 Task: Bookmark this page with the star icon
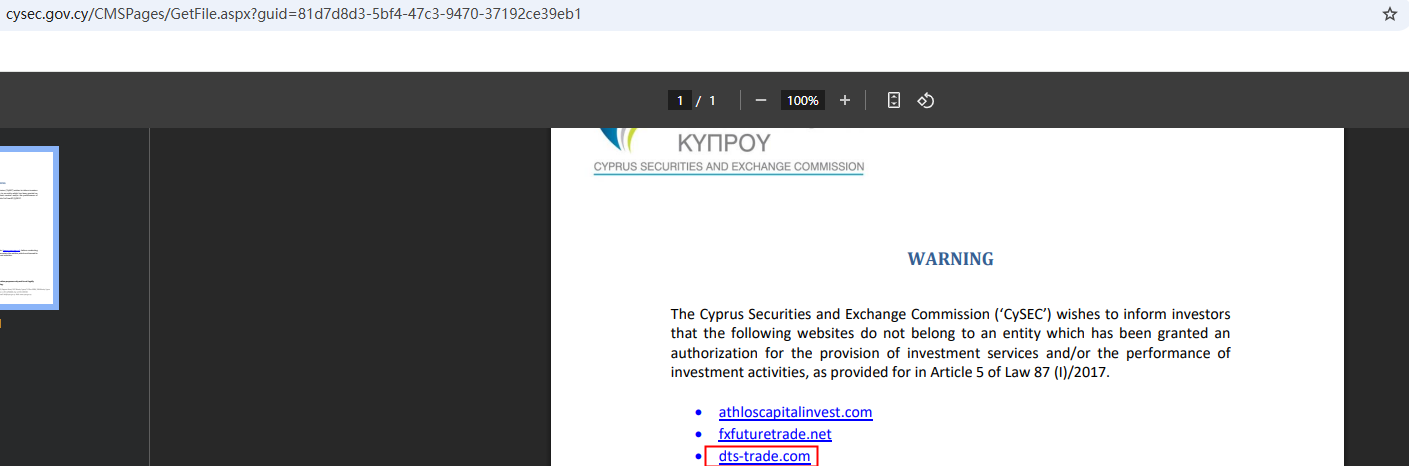pyautogui.click(x=1389, y=14)
